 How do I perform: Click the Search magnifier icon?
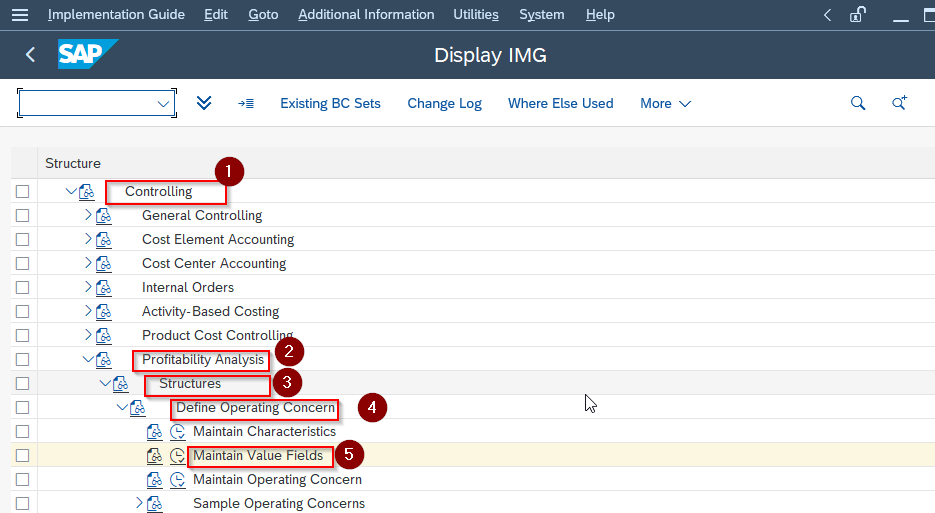857,103
